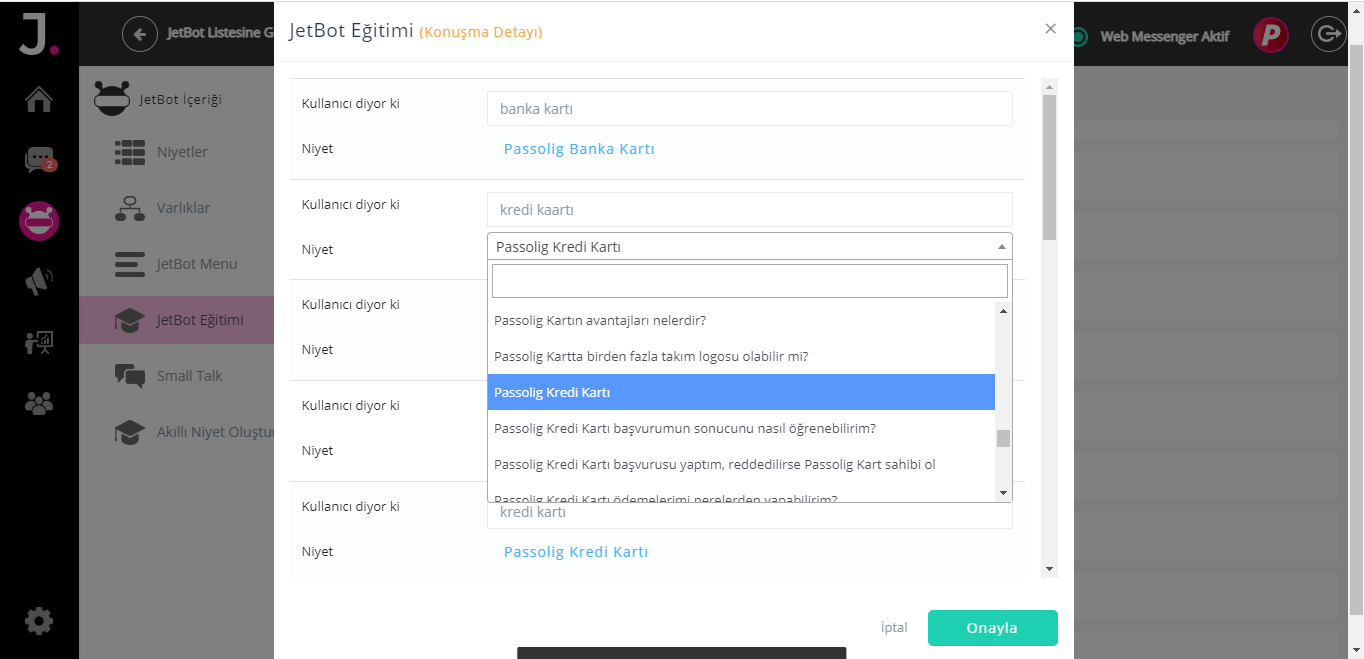
Task: Select option about birden fazla takım logosu
Action: point(741,356)
